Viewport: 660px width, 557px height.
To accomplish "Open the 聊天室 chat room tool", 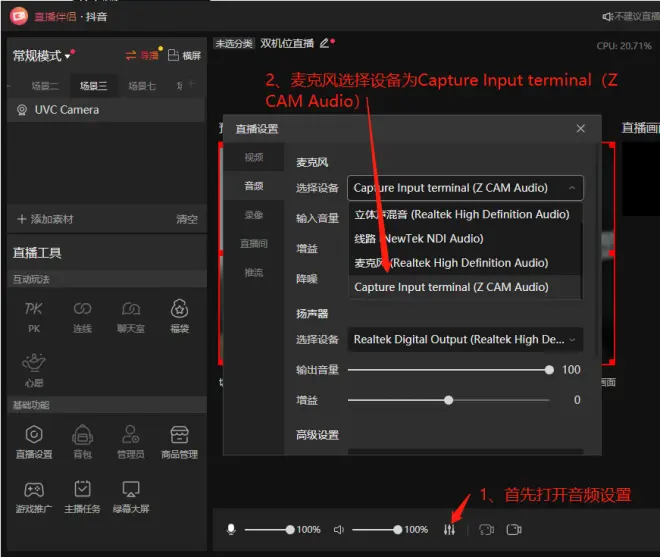I will point(131,317).
